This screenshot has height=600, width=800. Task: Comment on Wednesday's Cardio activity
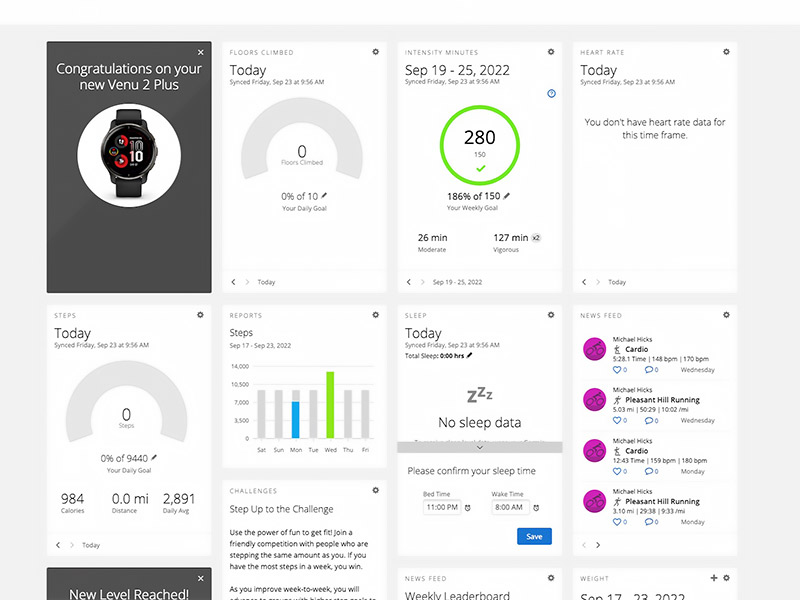click(x=648, y=370)
